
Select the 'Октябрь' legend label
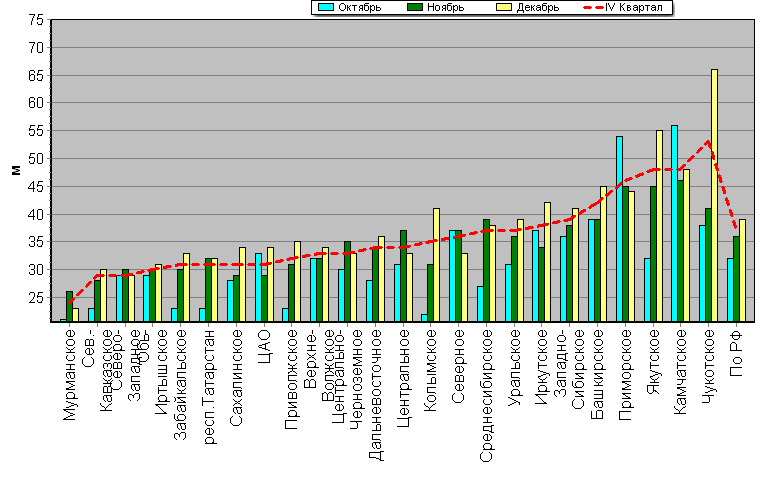pyautogui.click(x=359, y=7)
